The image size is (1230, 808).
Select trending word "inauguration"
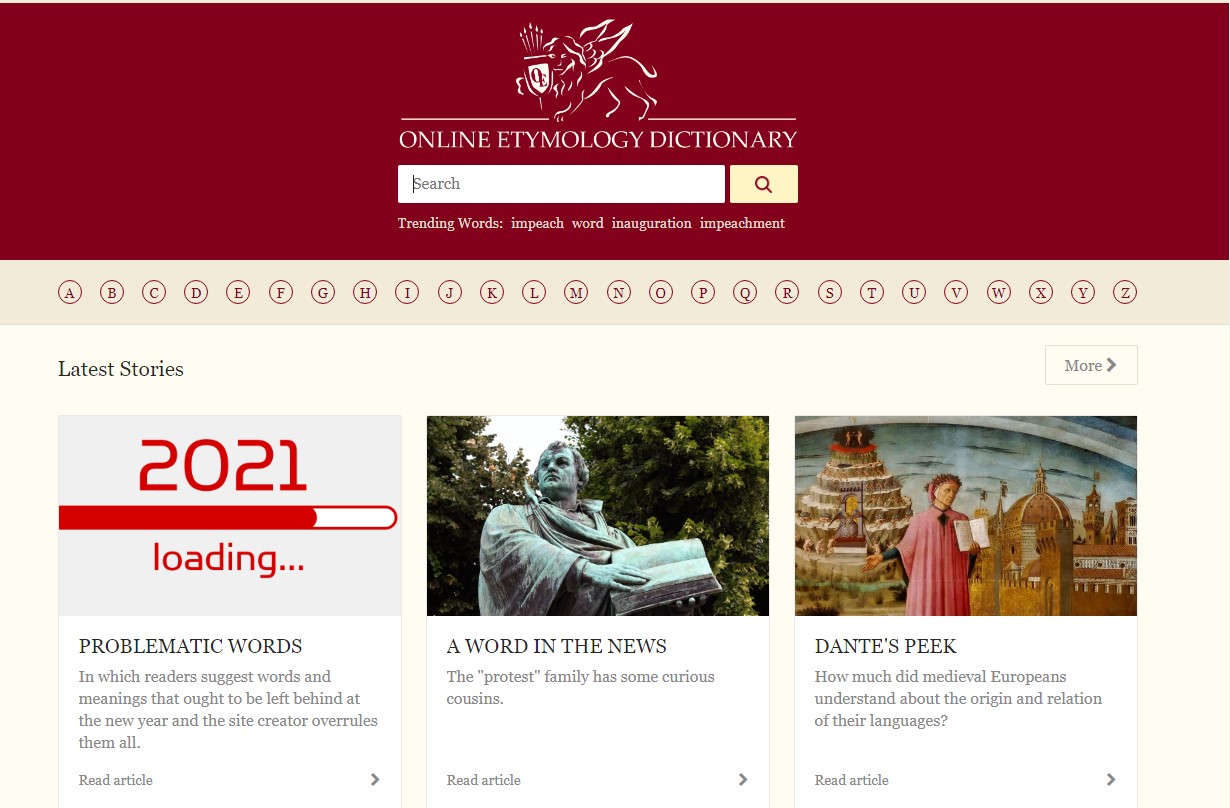point(652,223)
